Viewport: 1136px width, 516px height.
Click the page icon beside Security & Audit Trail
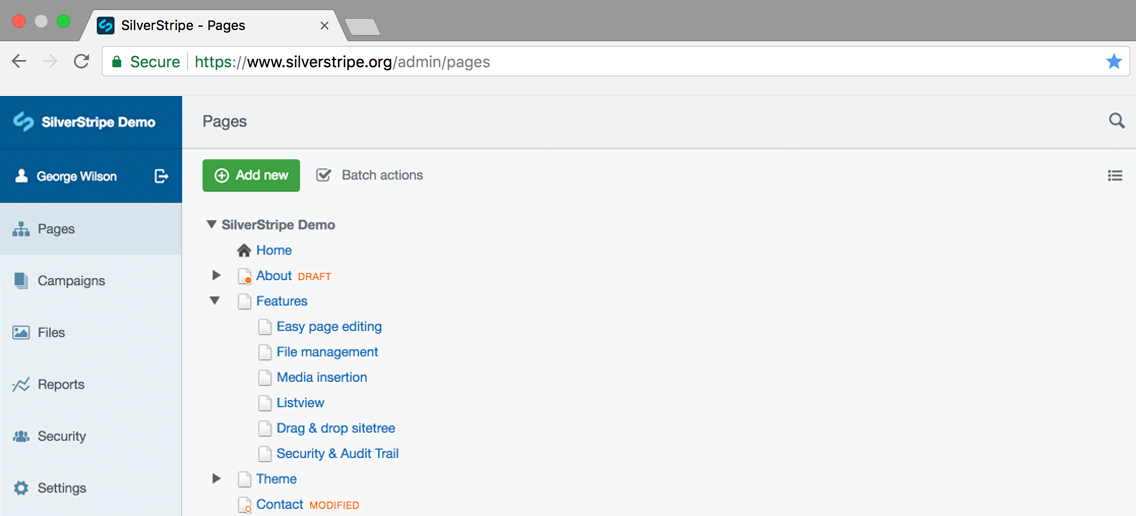pyautogui.click(x=264, y=454)
